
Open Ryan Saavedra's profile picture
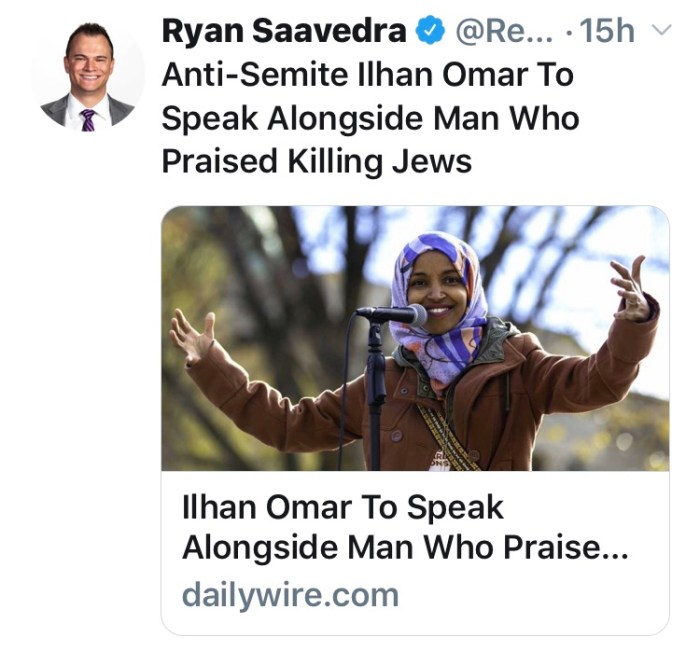(87, 77)
